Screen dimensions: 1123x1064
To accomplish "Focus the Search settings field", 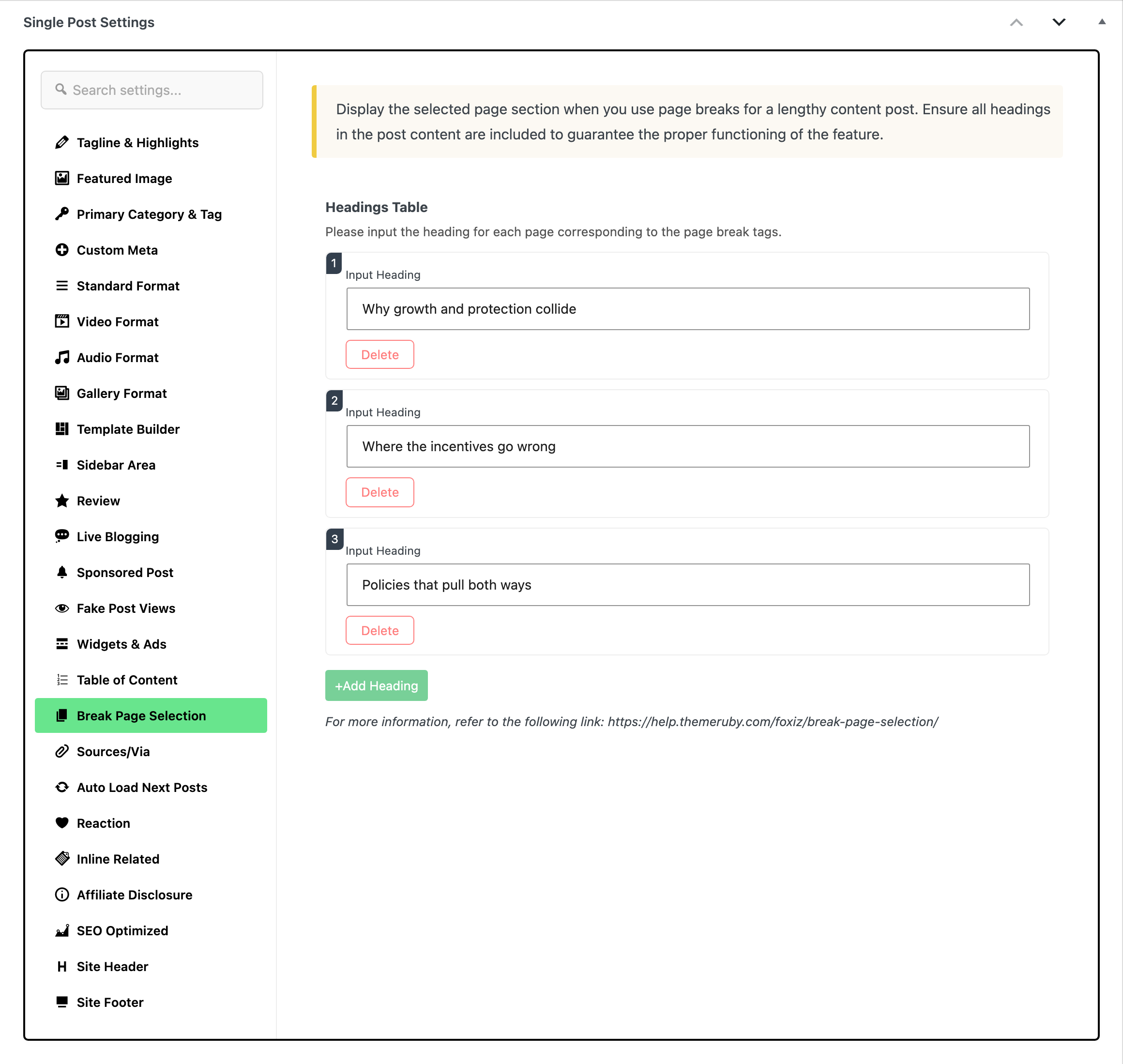I will pyautogui.click(x=152, y=90).
